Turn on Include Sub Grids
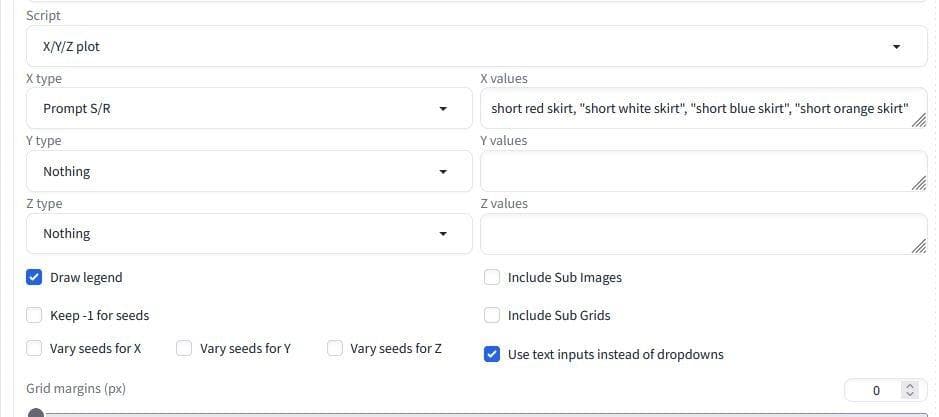939x417 pixels. point(493,316)
